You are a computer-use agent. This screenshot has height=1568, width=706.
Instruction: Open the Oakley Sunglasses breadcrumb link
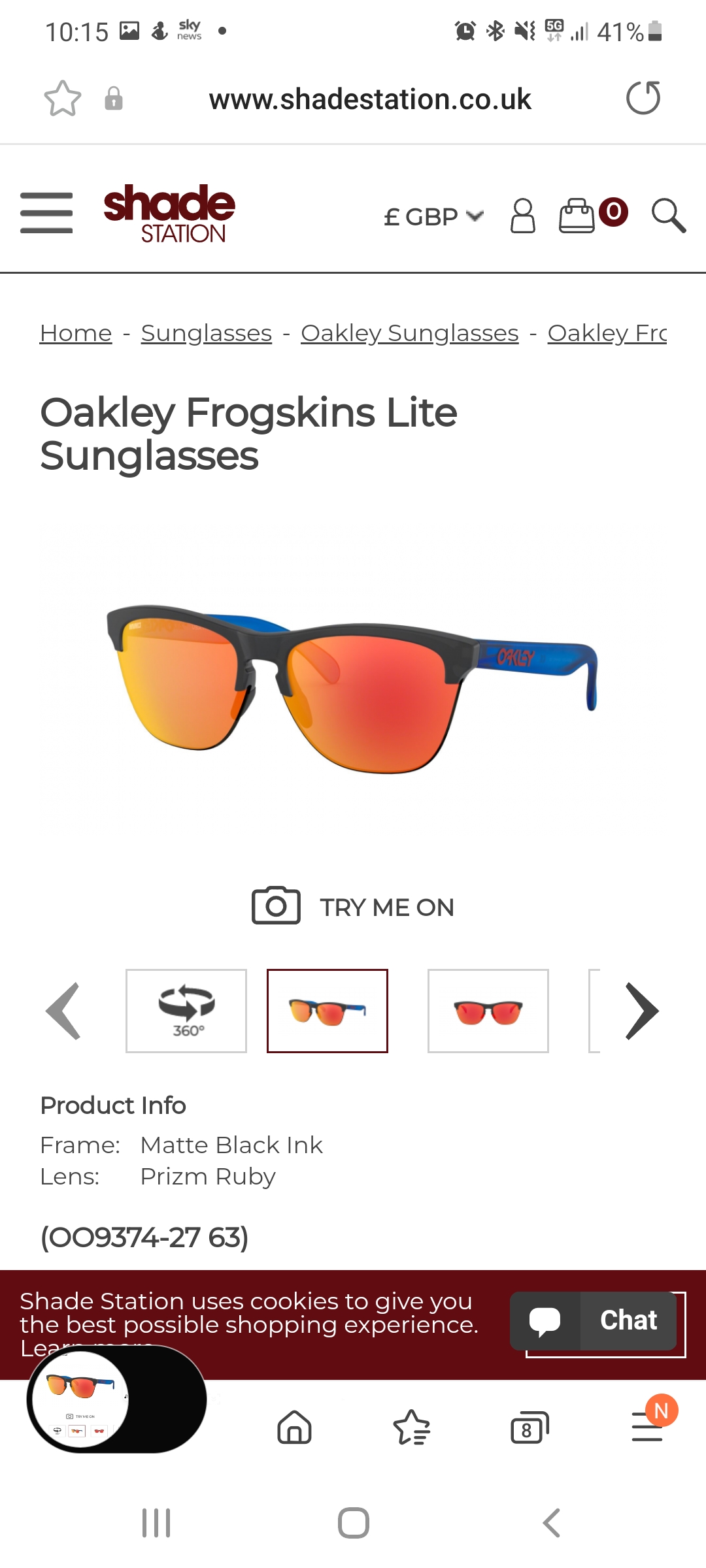pos(410,333)
